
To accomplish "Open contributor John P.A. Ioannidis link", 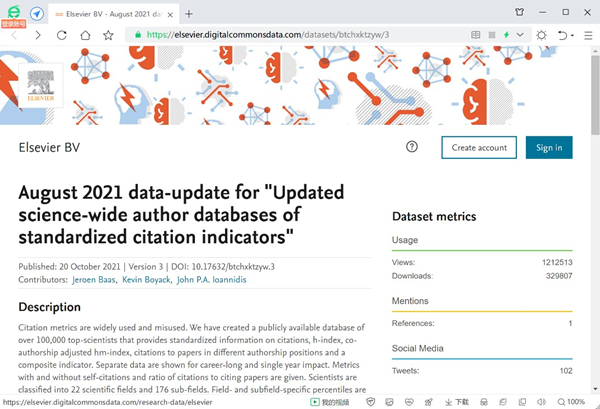I will coord(212,280).
